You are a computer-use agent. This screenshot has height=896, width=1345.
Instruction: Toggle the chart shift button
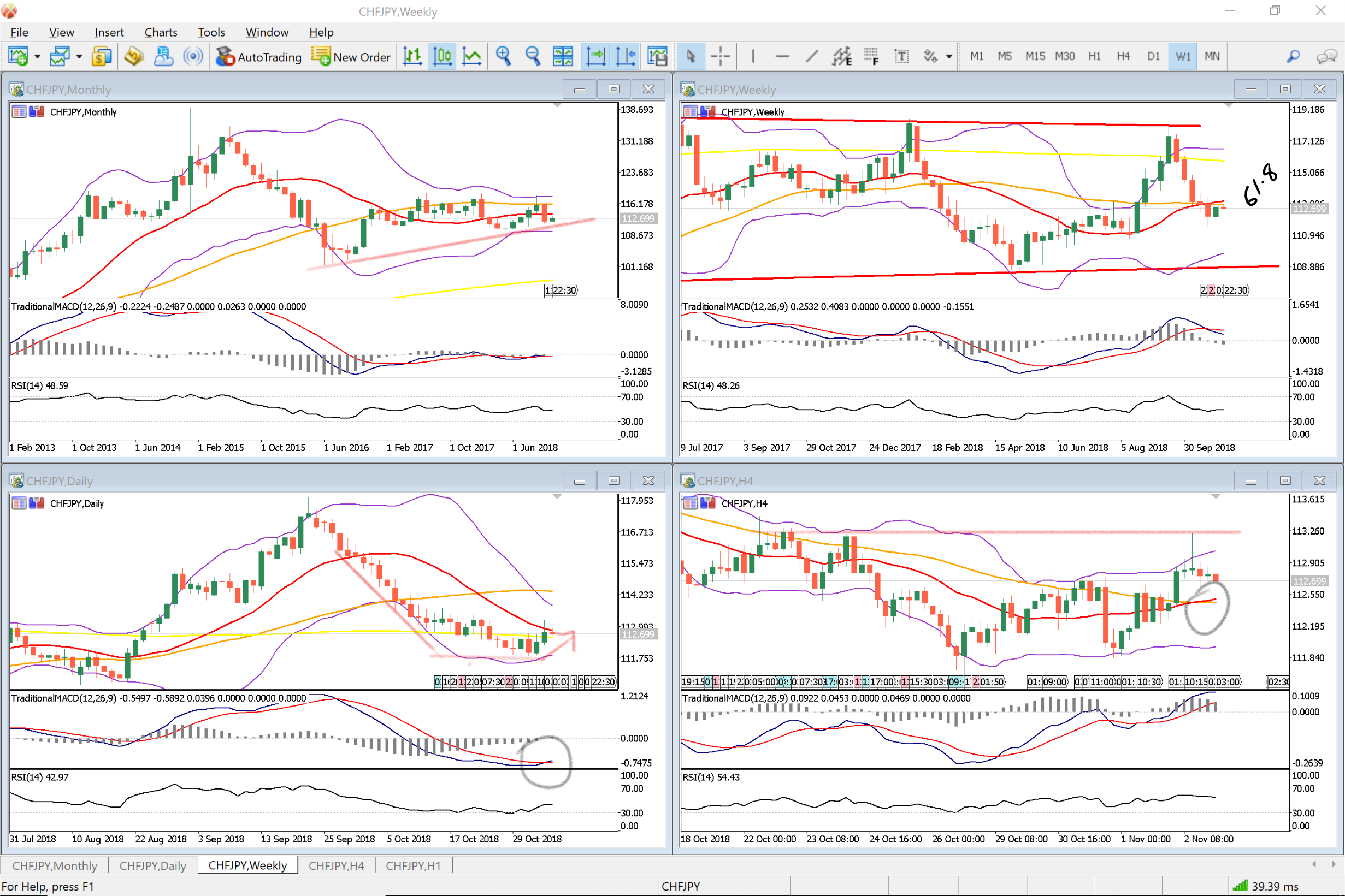[626, 56]
